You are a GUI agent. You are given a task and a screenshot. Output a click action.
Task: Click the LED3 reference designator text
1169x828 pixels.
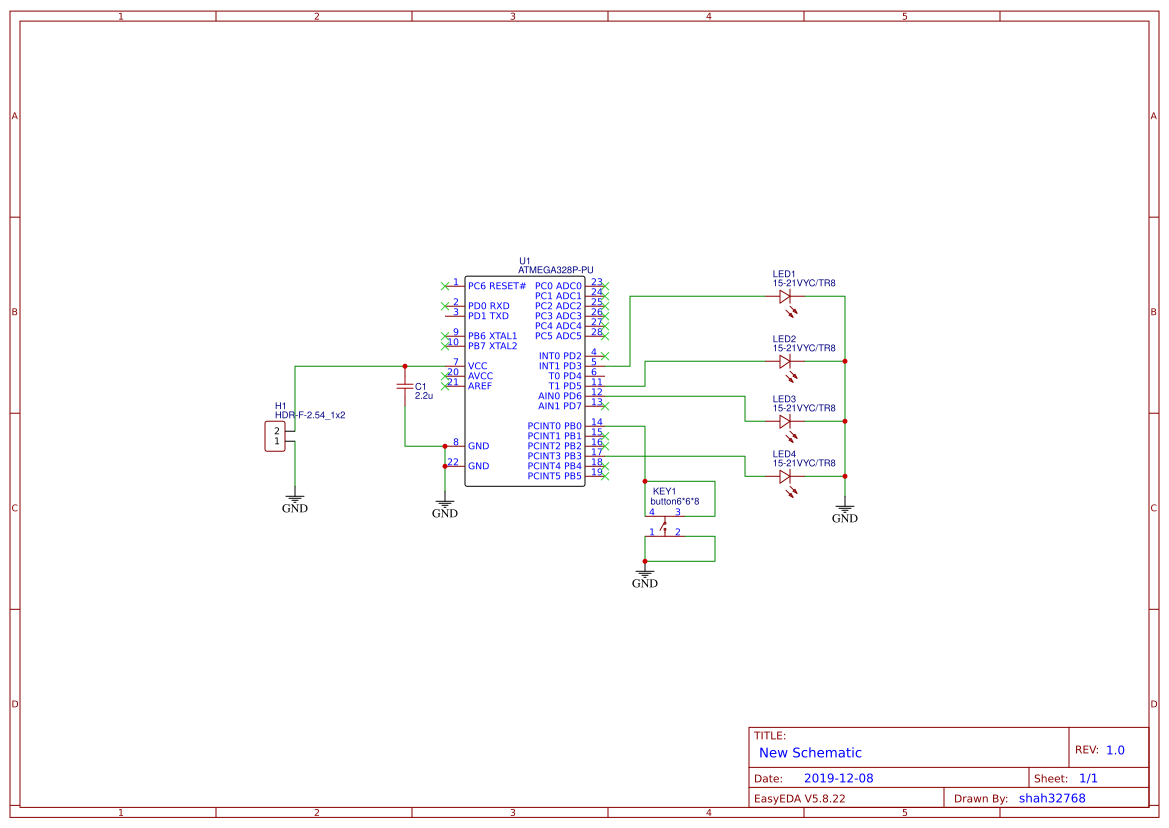tap(785, 397)
